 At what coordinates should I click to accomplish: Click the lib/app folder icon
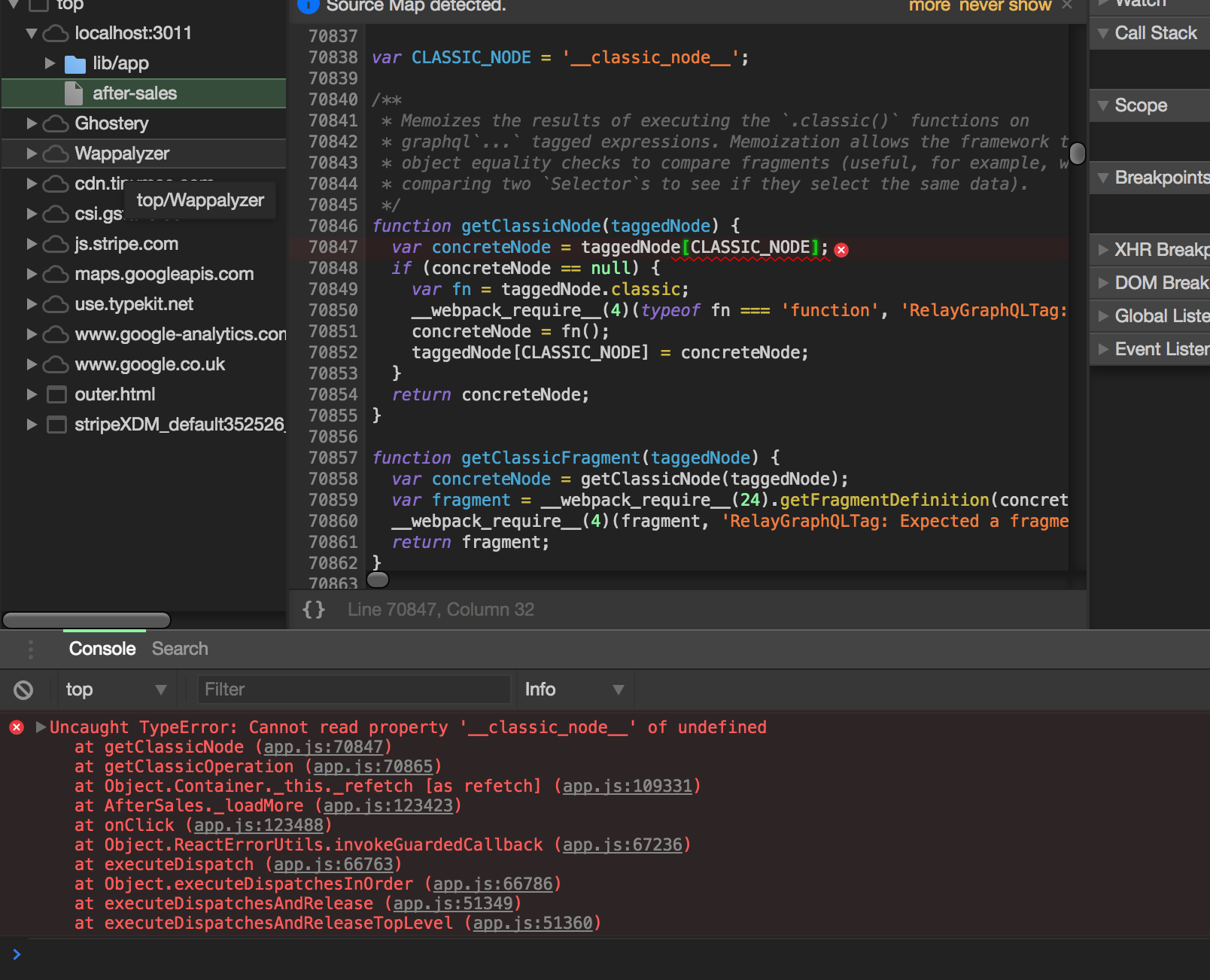point(75,64)
